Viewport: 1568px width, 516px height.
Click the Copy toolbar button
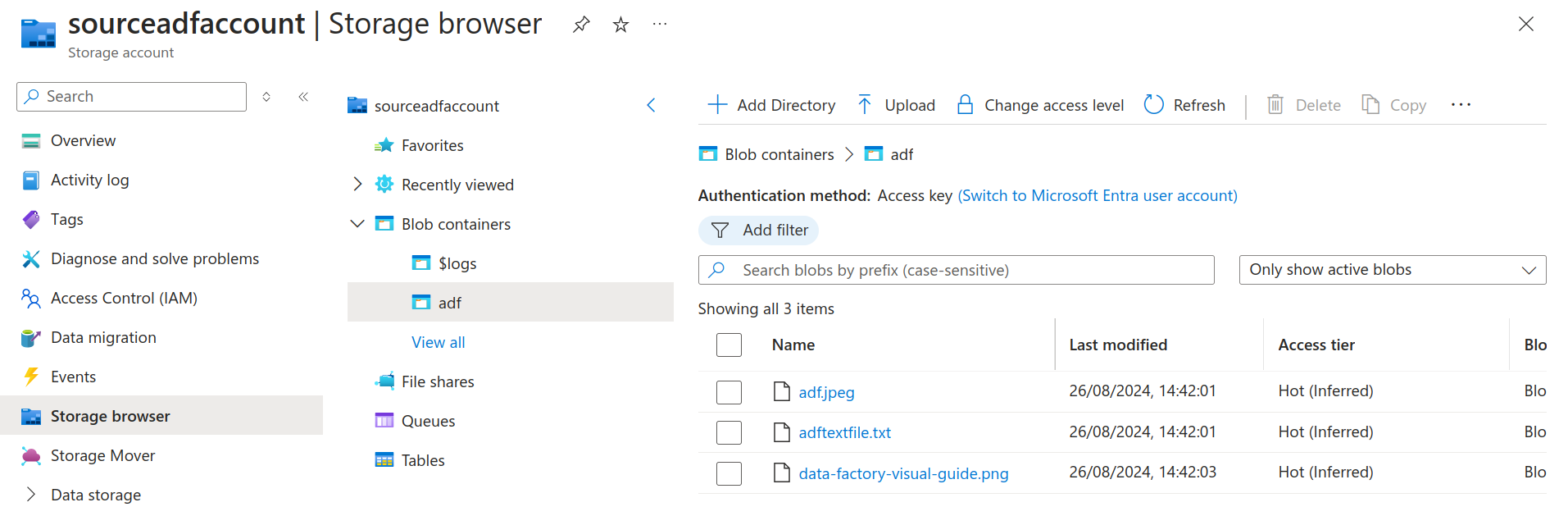tap(1394, 105)
